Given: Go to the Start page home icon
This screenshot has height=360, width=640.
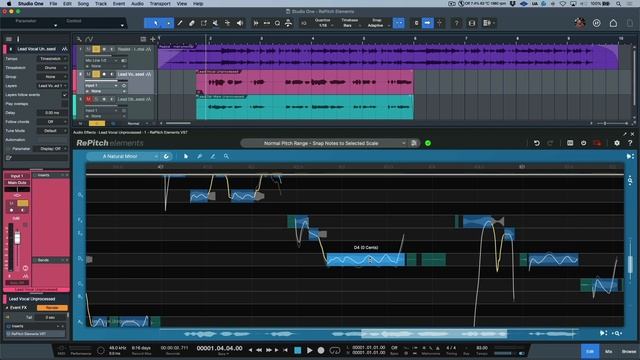Looking at the screenshot, I should [613, 23].
